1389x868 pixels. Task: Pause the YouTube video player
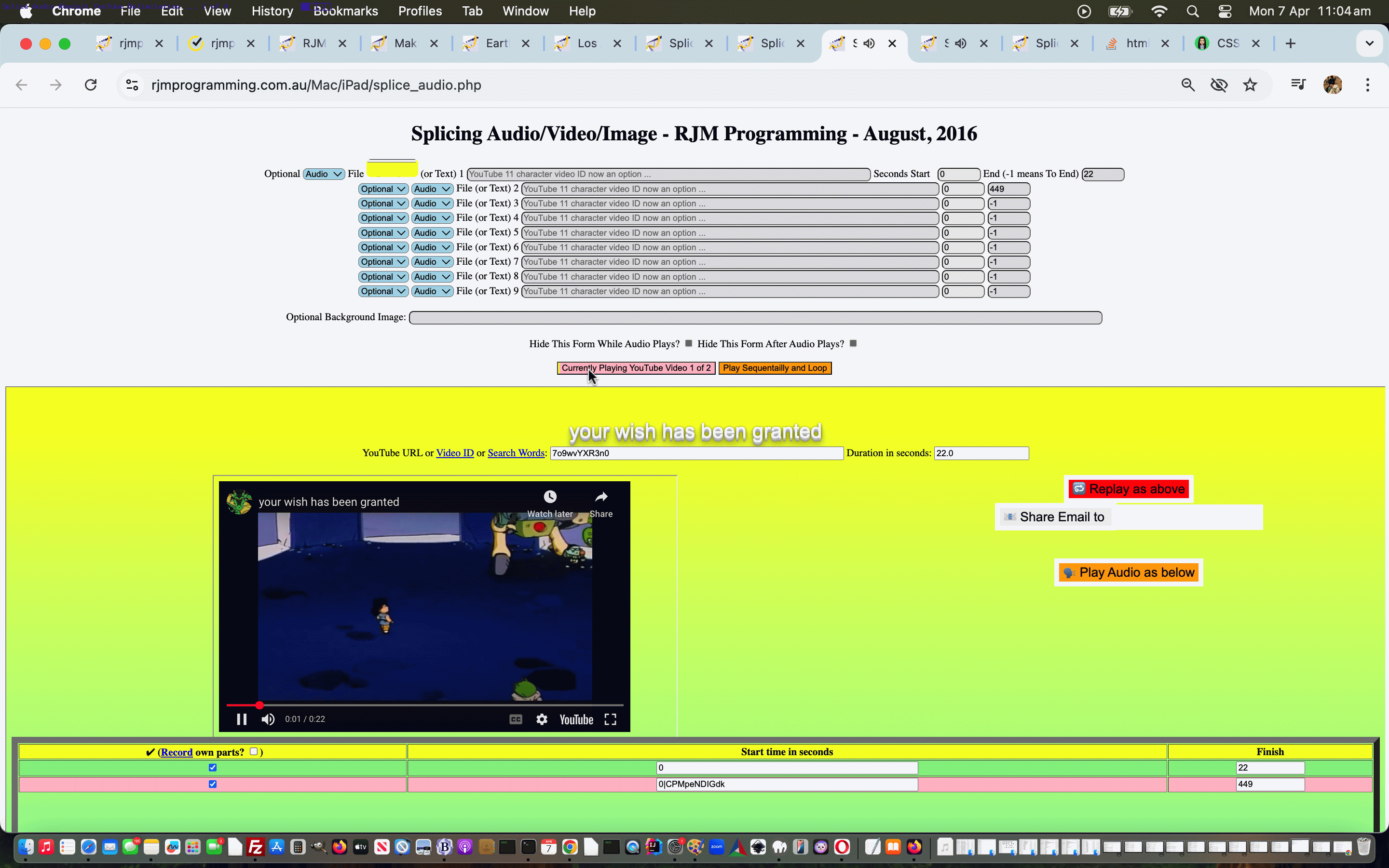[242, 719]
